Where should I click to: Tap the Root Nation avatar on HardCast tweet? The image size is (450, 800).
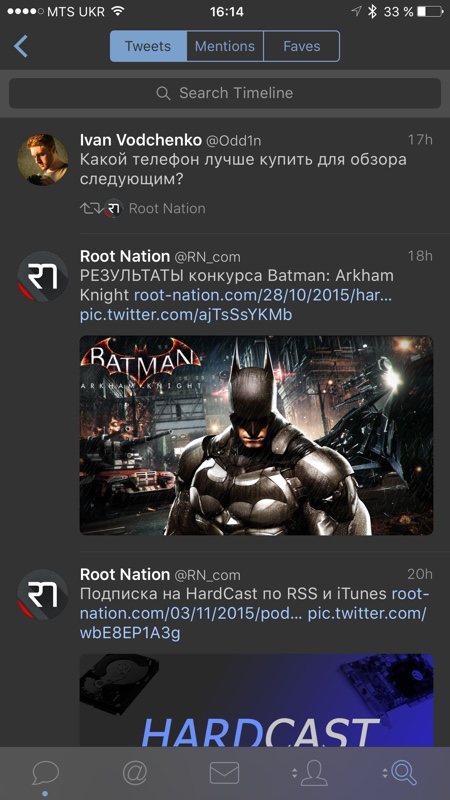[x=43, y=595]
